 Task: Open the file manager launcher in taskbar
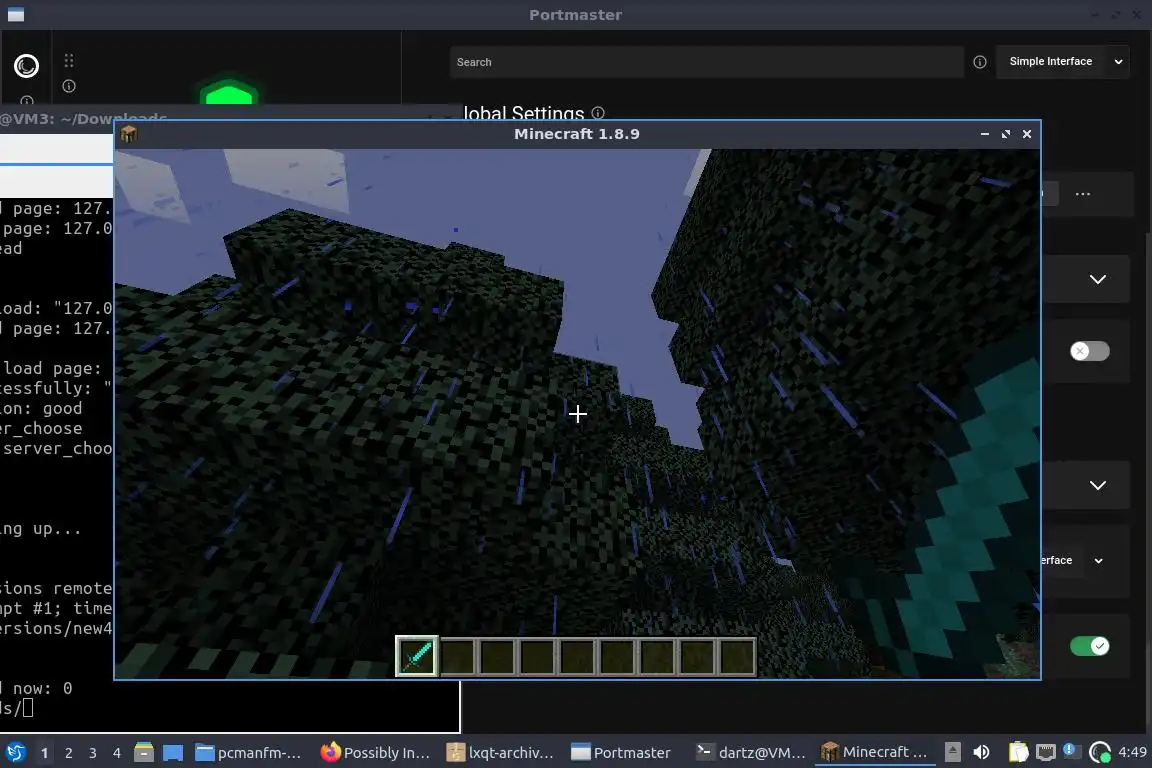(144, 753)
